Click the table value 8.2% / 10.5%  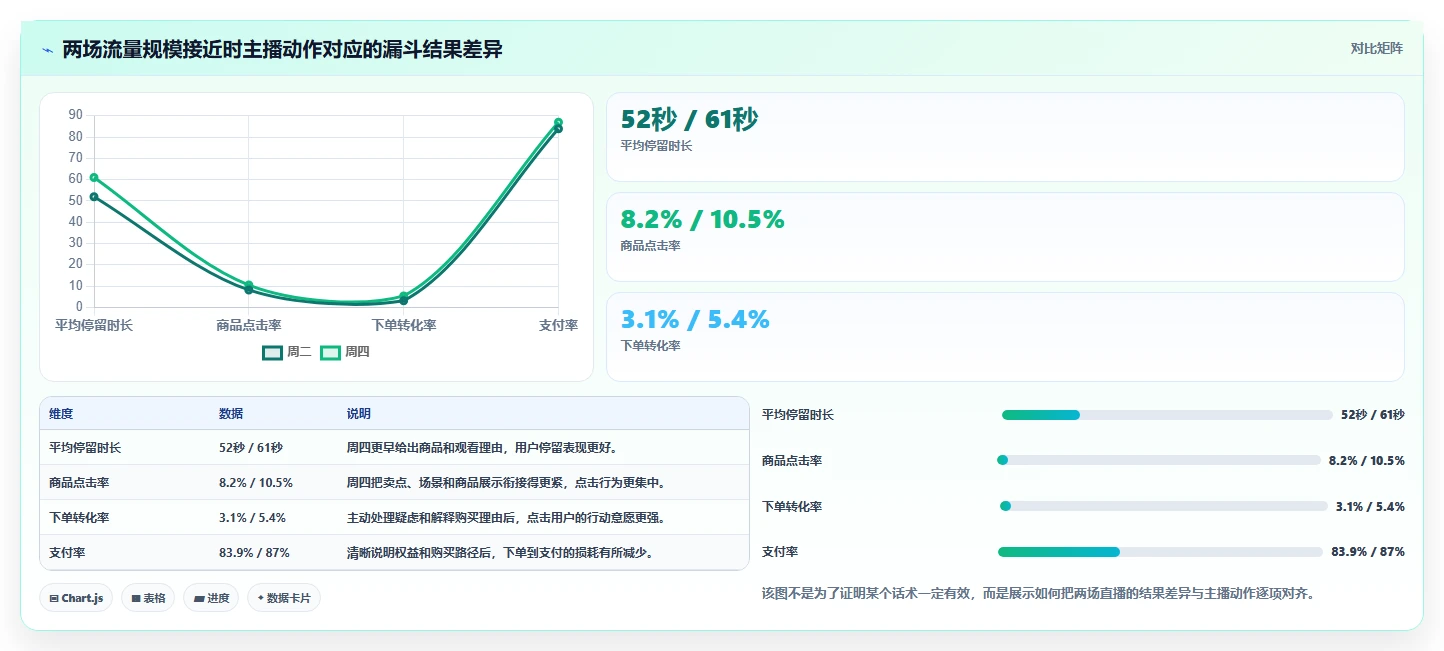256,483
